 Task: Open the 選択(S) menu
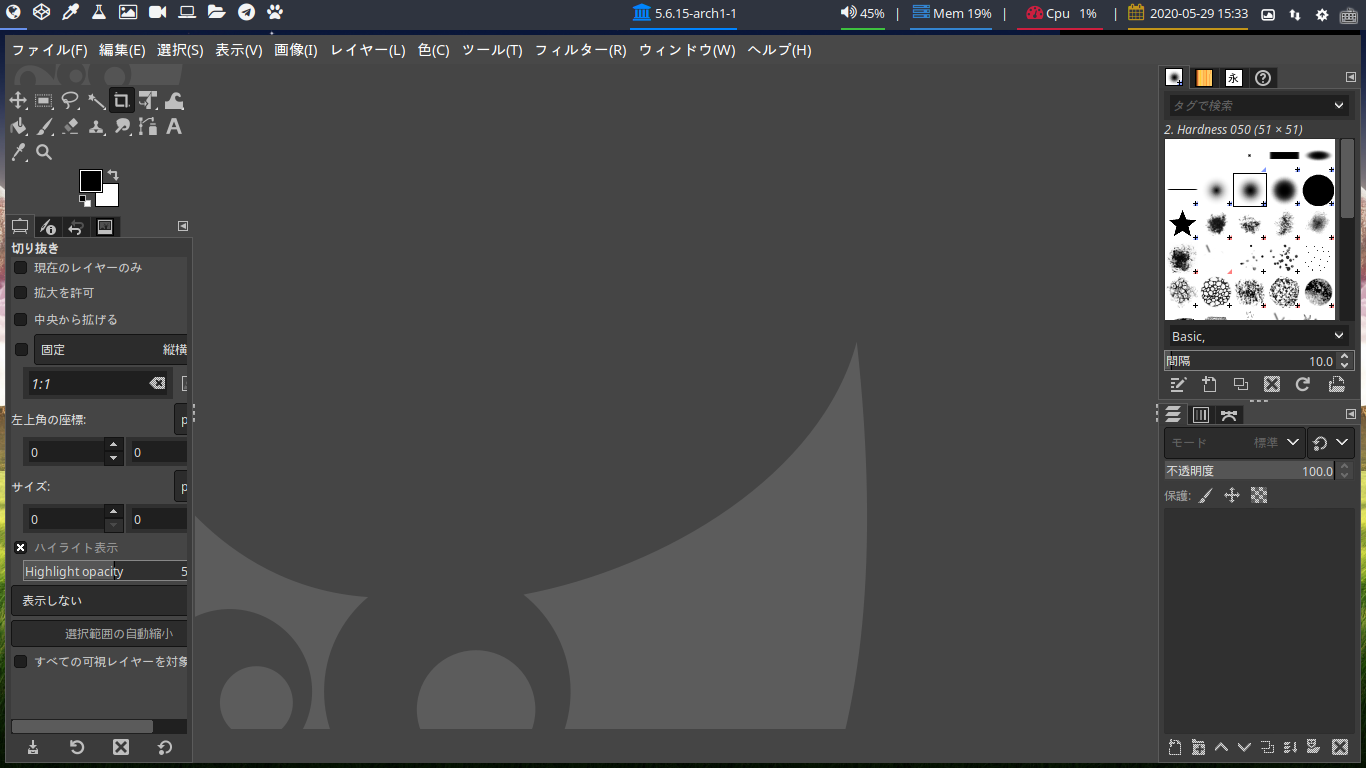(180, 50)
